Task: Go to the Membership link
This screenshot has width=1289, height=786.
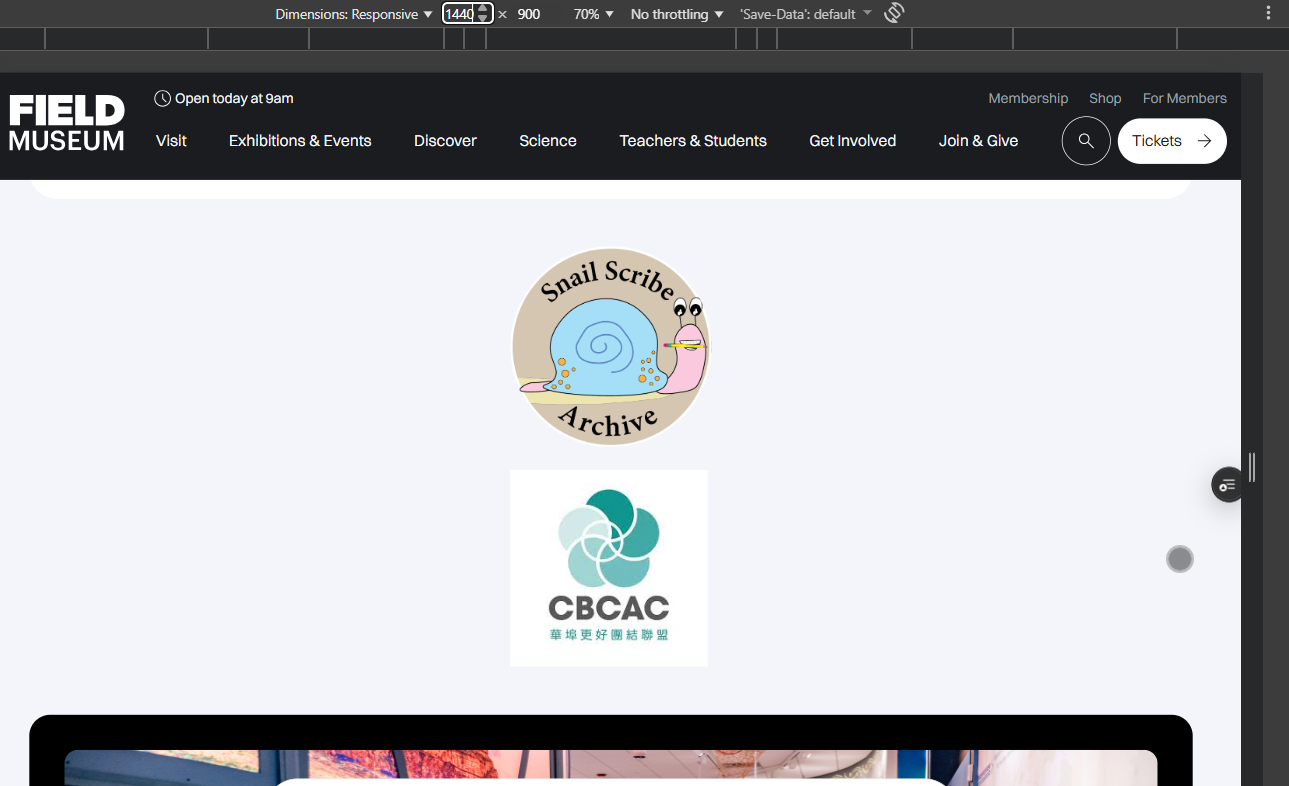Action: (x=1028, y=98)
